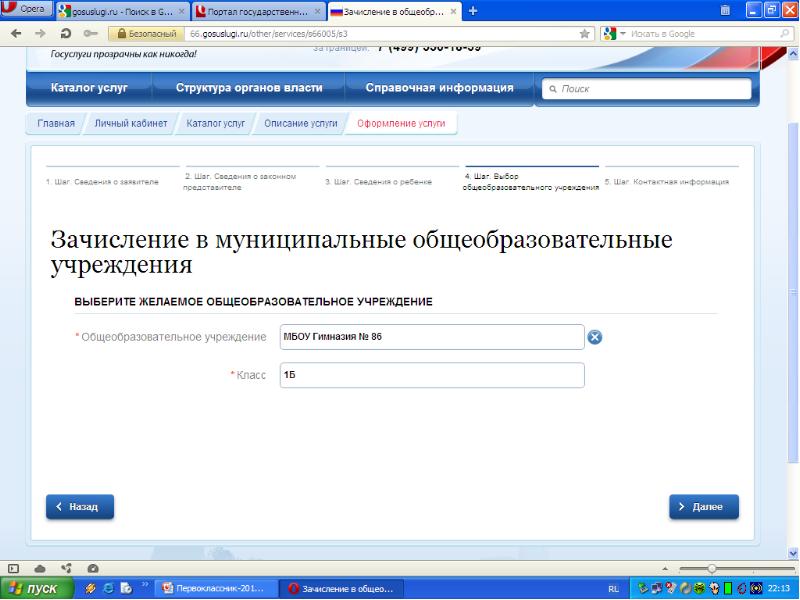
Task: Click the Opera Turbo icon in status bar
Action: 92,567
